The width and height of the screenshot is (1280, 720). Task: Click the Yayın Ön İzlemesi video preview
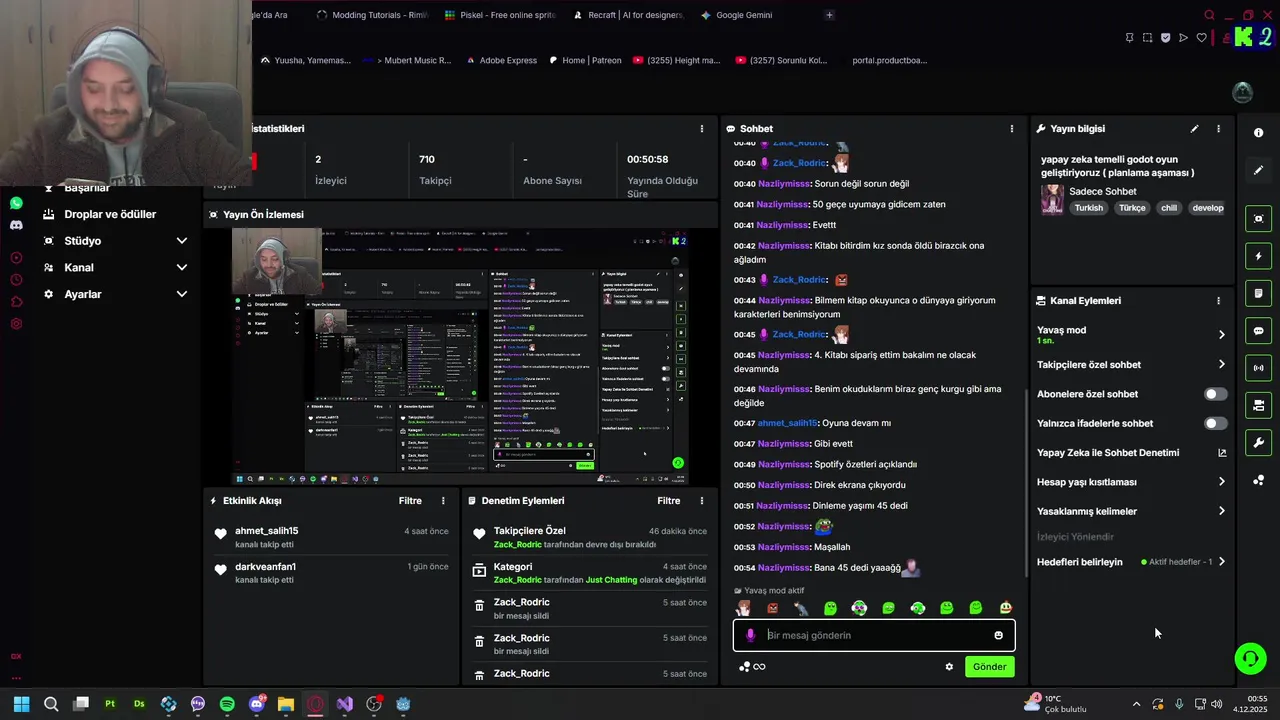(461, 357)
